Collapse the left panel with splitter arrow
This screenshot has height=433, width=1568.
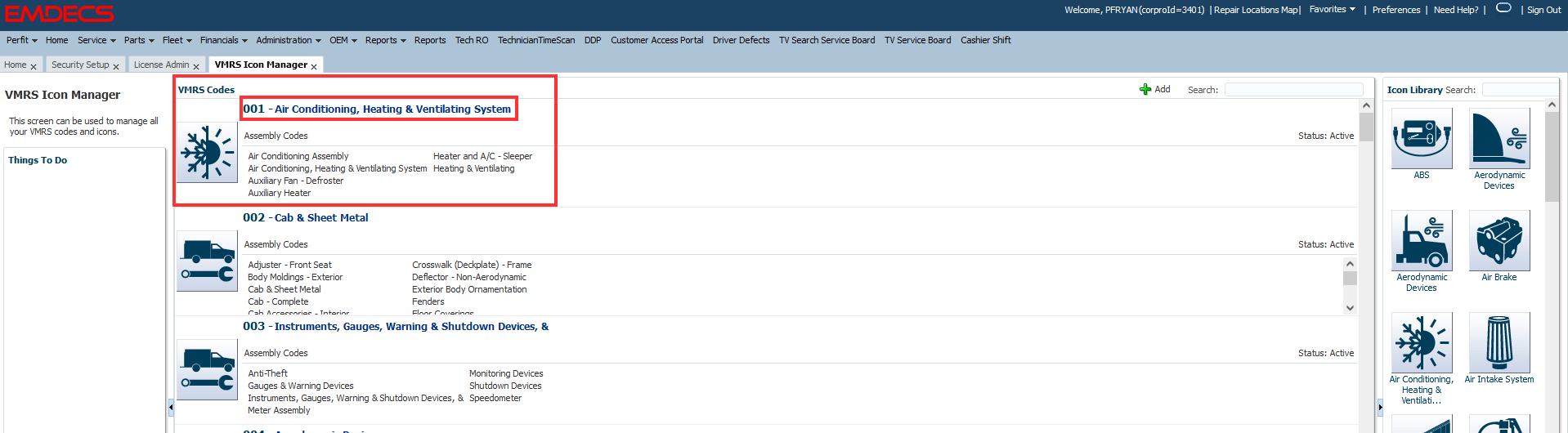point(171,406)
